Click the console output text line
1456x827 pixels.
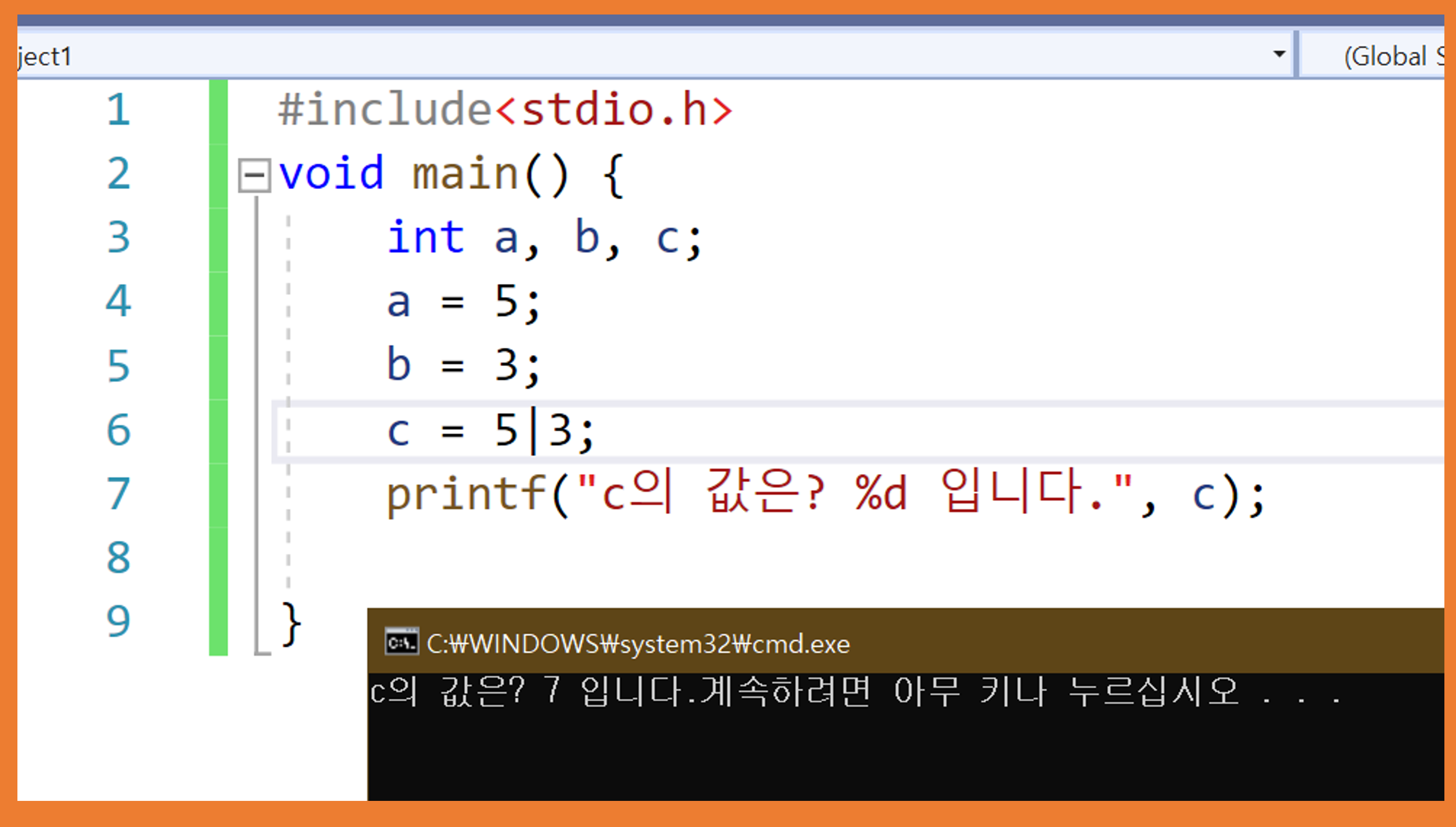[852, 693]
